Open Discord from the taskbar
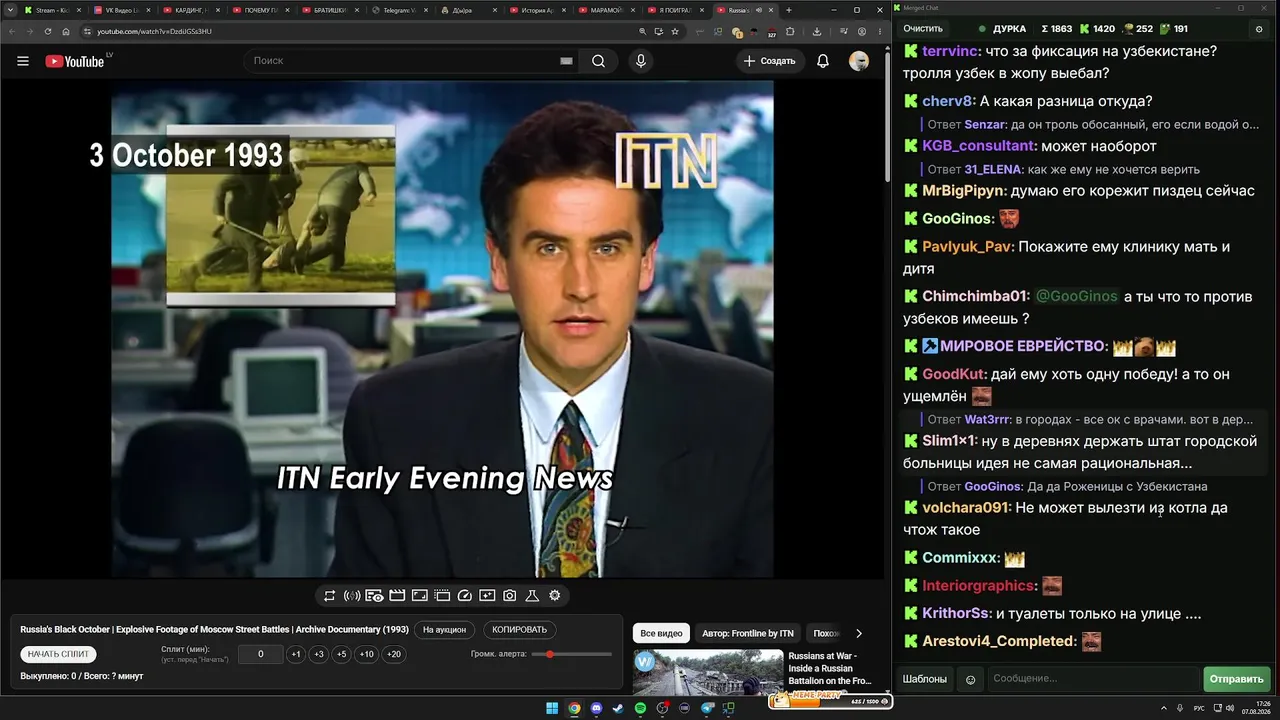The image size is (1280, 720). tap(597, 709)
